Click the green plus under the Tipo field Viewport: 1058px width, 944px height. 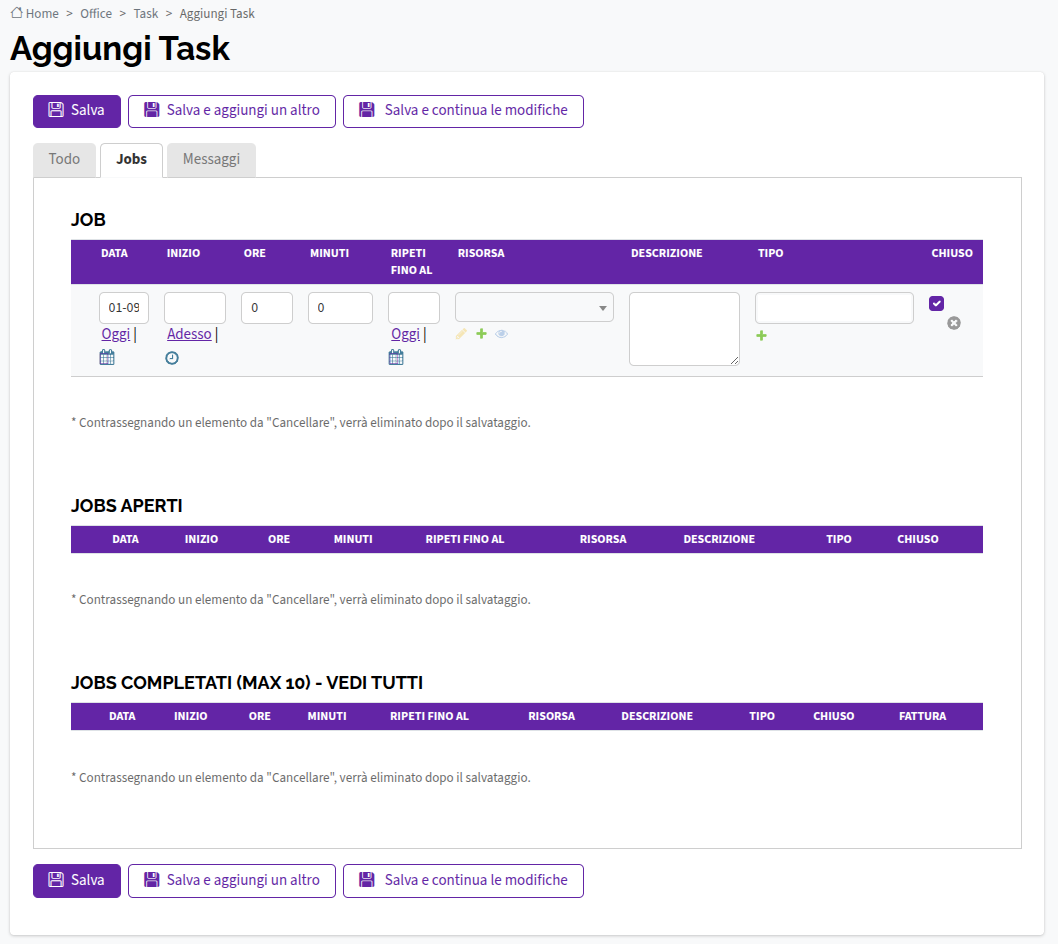(x=761, y=335)
